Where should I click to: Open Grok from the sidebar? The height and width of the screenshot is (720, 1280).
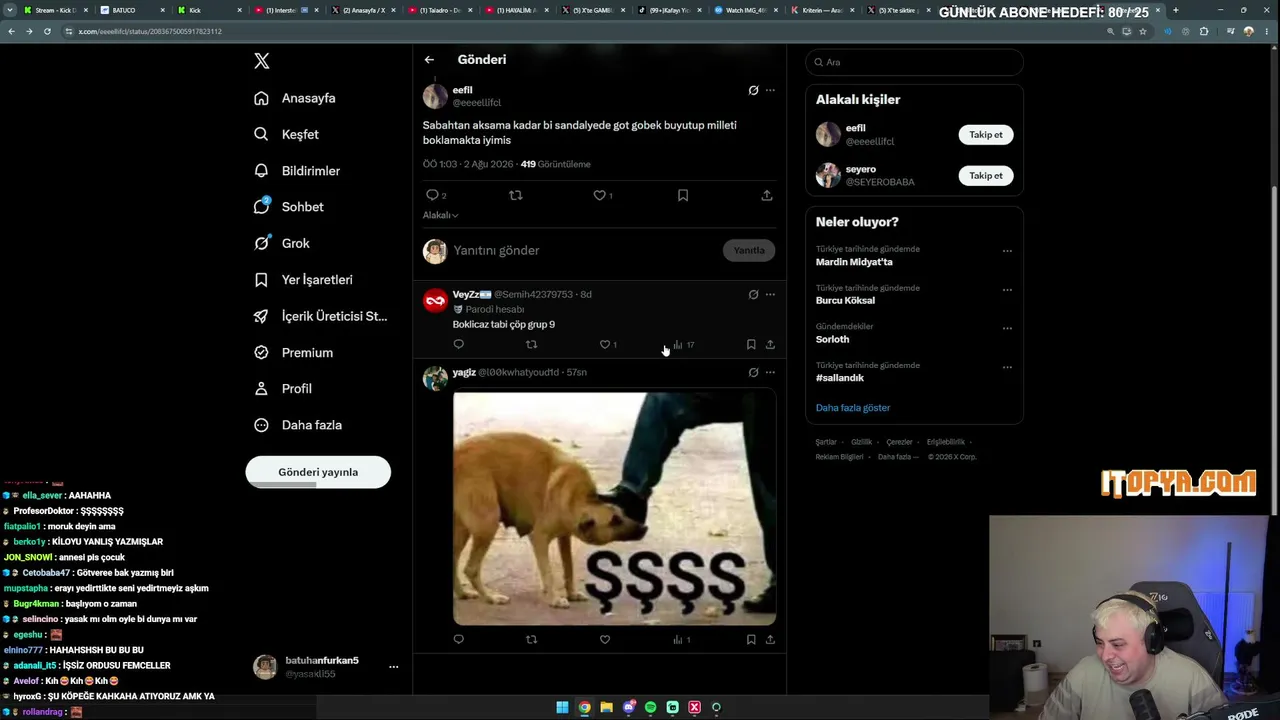coord(281,243)
